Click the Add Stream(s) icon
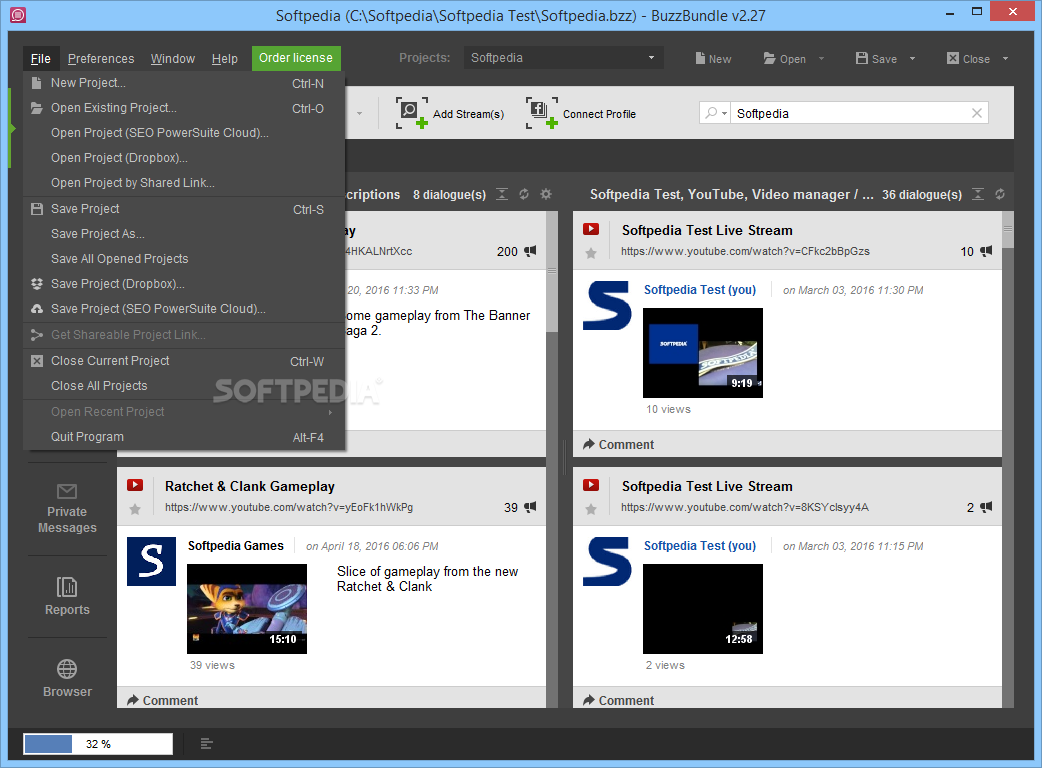Viewport: 1042px width, 768px height. 411,112
